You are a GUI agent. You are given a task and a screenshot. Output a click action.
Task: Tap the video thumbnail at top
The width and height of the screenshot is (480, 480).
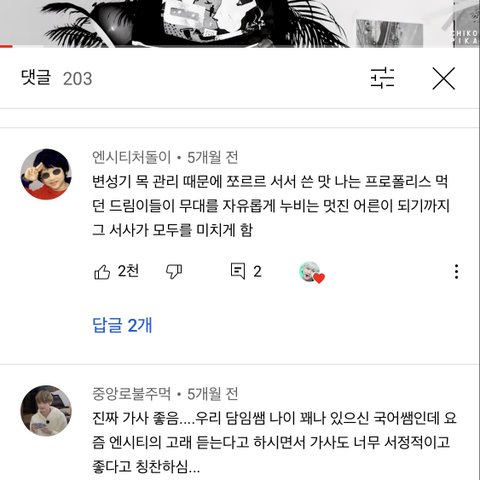coord(240,22)
